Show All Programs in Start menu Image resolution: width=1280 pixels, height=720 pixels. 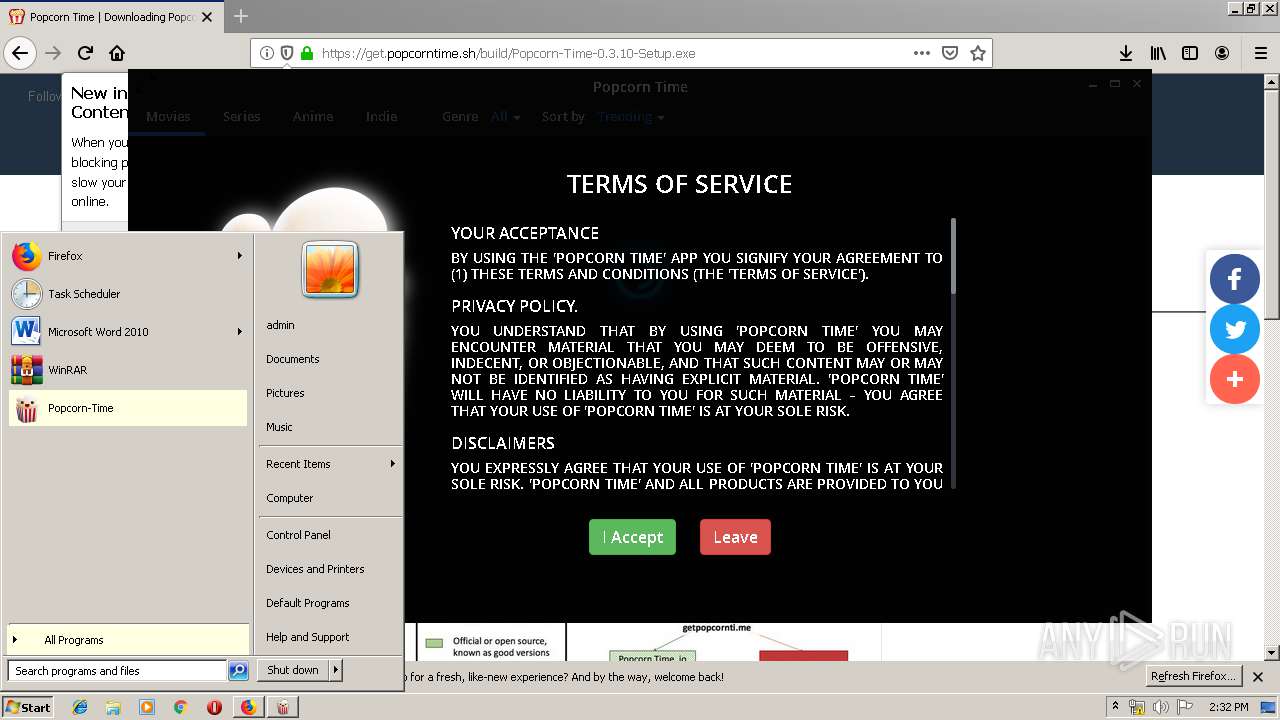point(127,640)
